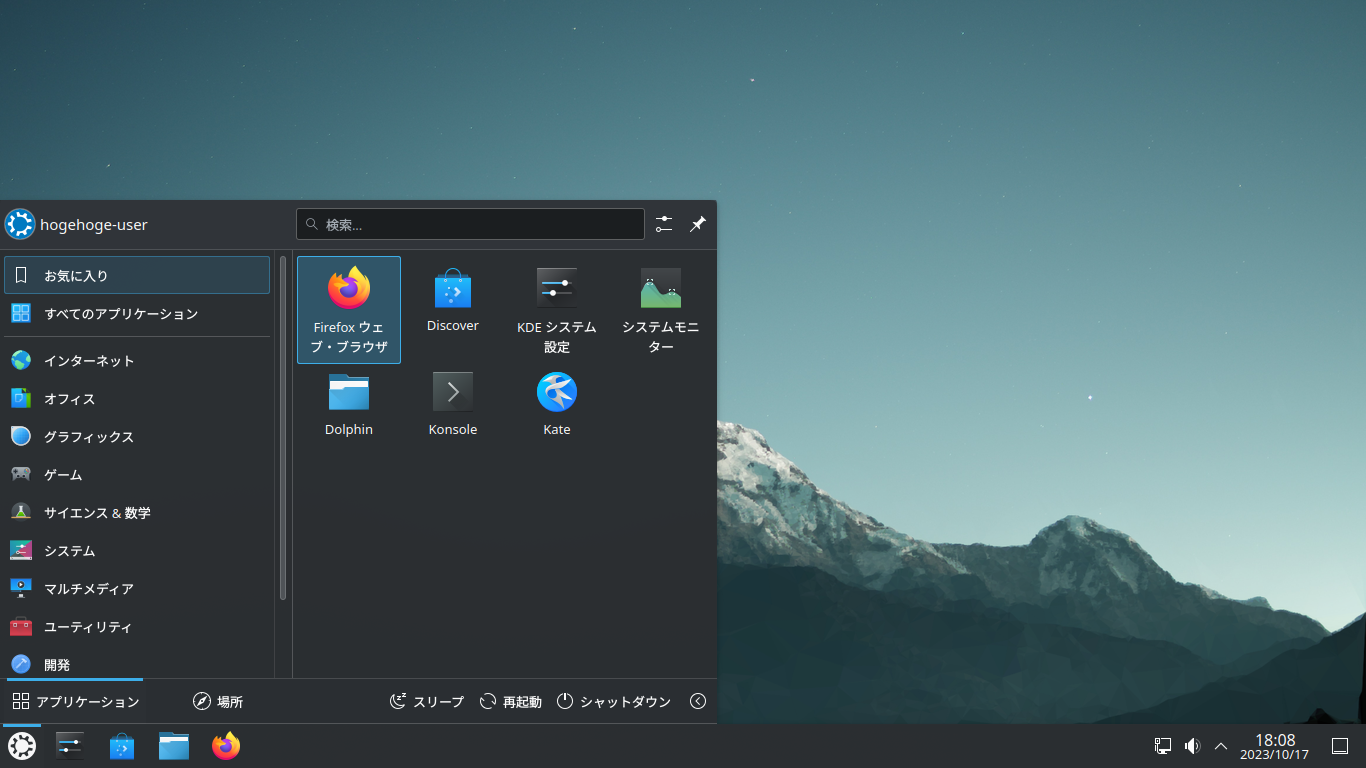Open サイエンス & 数学 category
Viewport: 1366px width, 768px height.
coord(137,512)
